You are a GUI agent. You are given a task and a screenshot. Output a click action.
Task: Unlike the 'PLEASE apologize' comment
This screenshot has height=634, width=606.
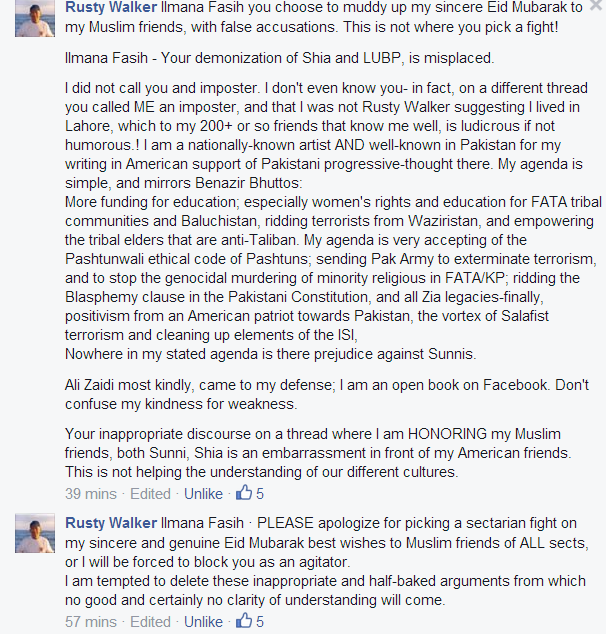203,621
